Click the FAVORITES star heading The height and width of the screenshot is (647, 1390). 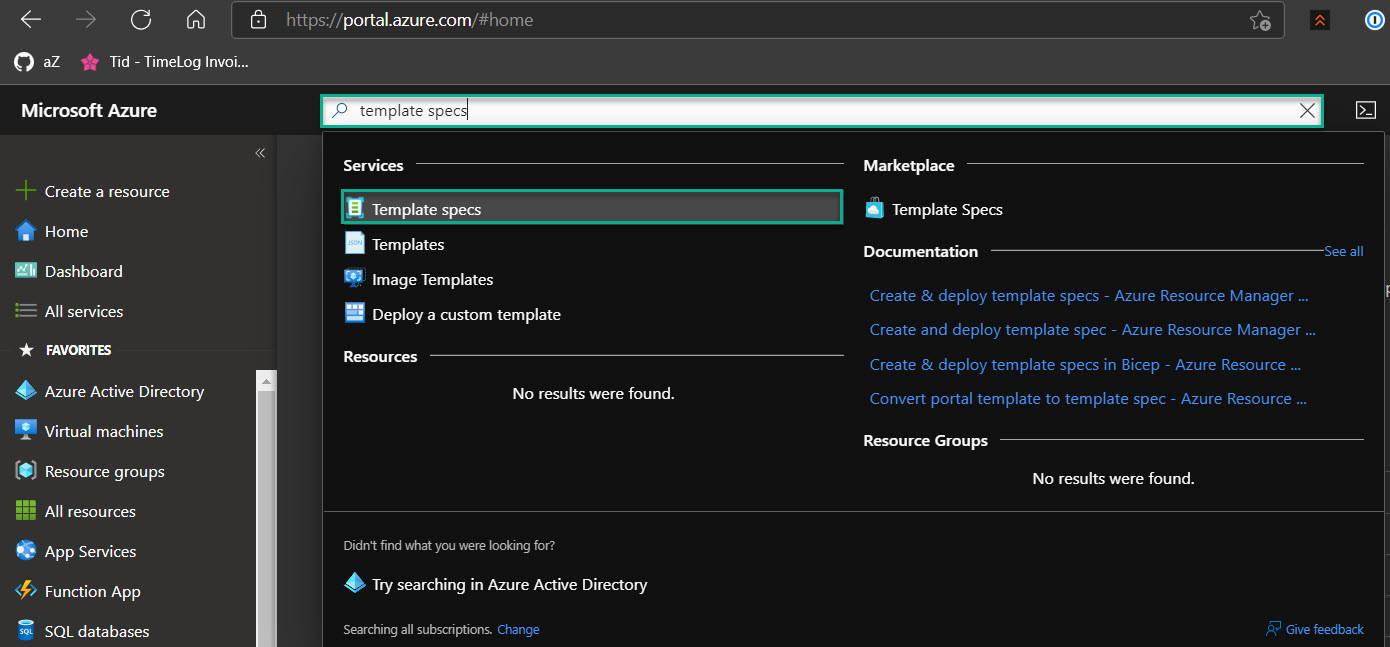coord(65,350)
